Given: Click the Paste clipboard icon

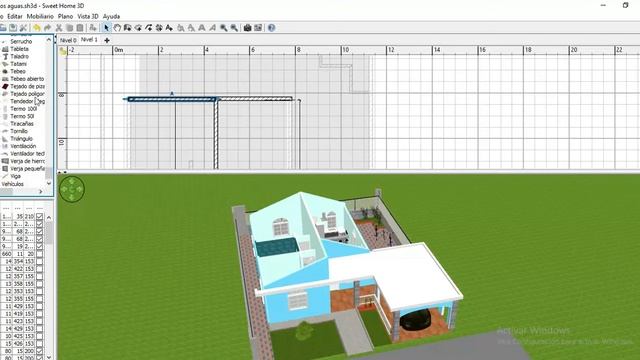Looking at the screenshot, I should click(80, 28).
